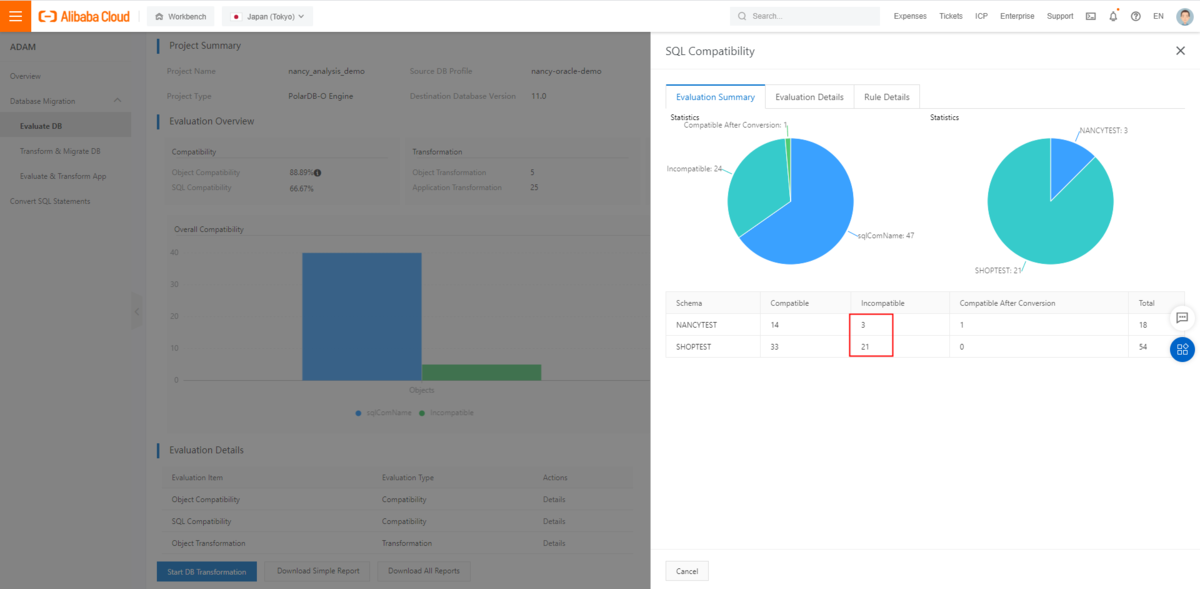This screenshot has height=589, width=1200.
Task: Click the Compatible After Conversion column header
Action: tap(1007, 303)
